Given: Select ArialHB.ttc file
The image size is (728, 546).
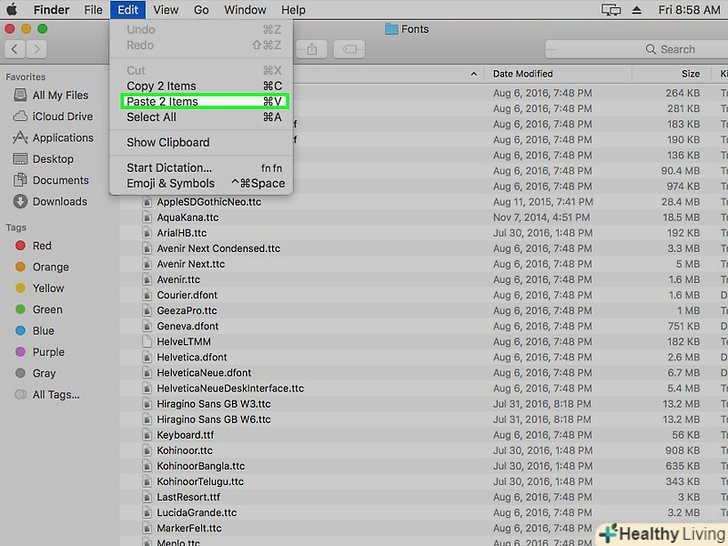Looking at the screenshot, I should coord(182,233).
